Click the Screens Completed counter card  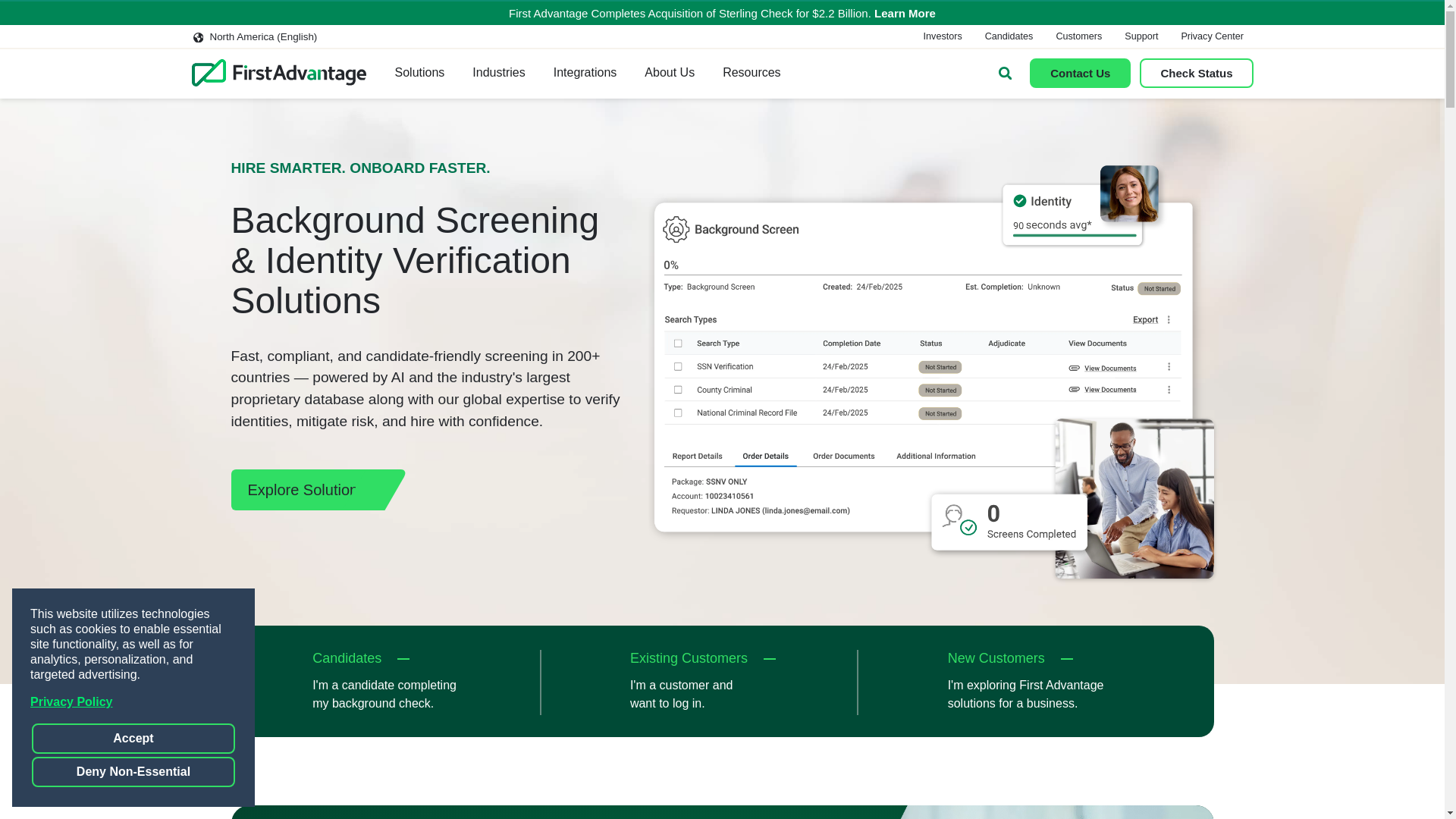(x=1009, y=522)
